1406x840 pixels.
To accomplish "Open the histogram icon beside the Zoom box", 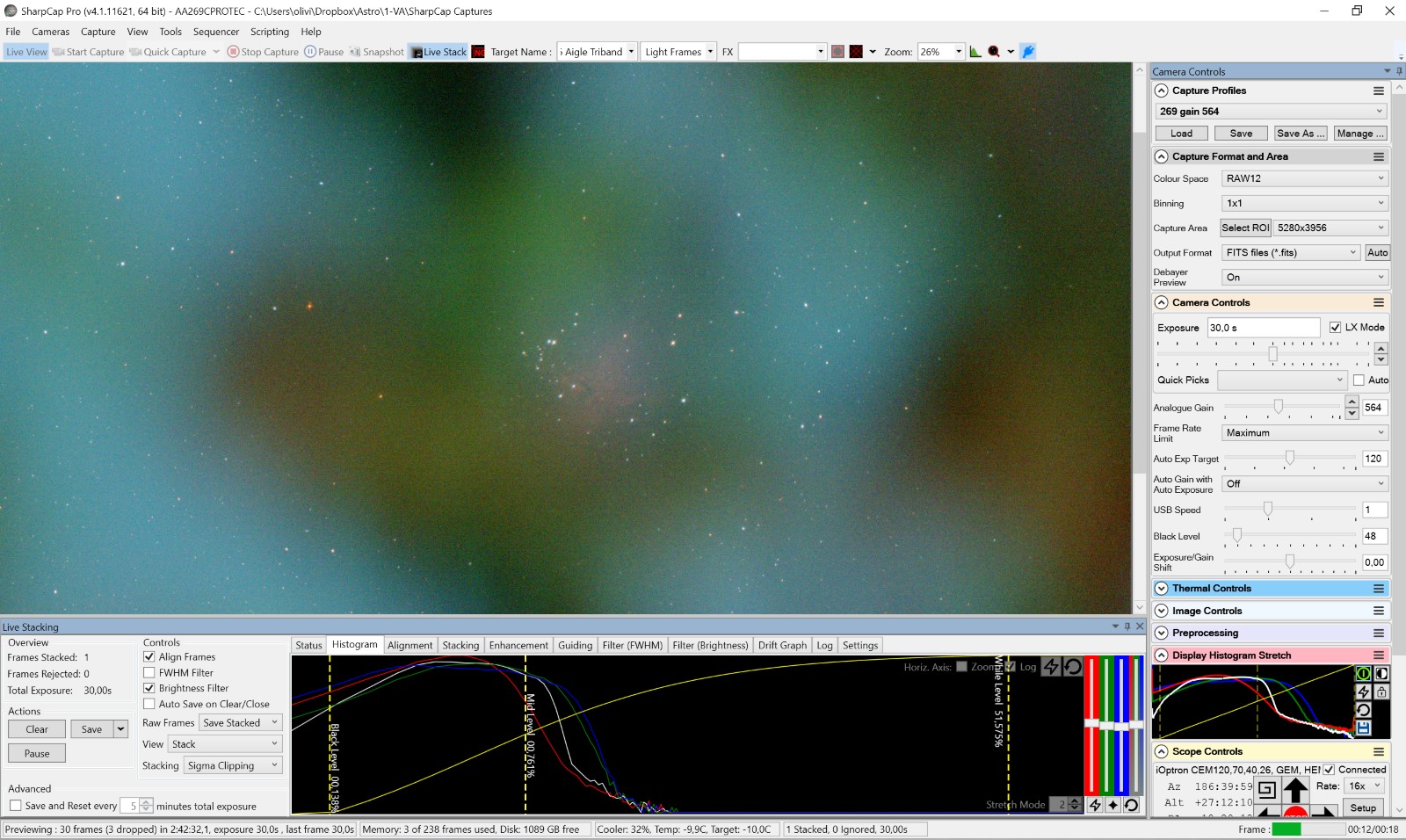I will point(975,52).
